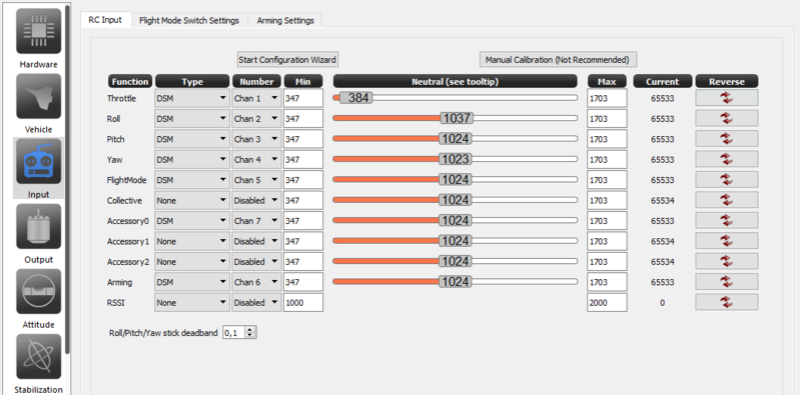The height and width of the screenshot is (395, 800).
Task: Select the RC Input tab
Action: [x=106, y=20]
